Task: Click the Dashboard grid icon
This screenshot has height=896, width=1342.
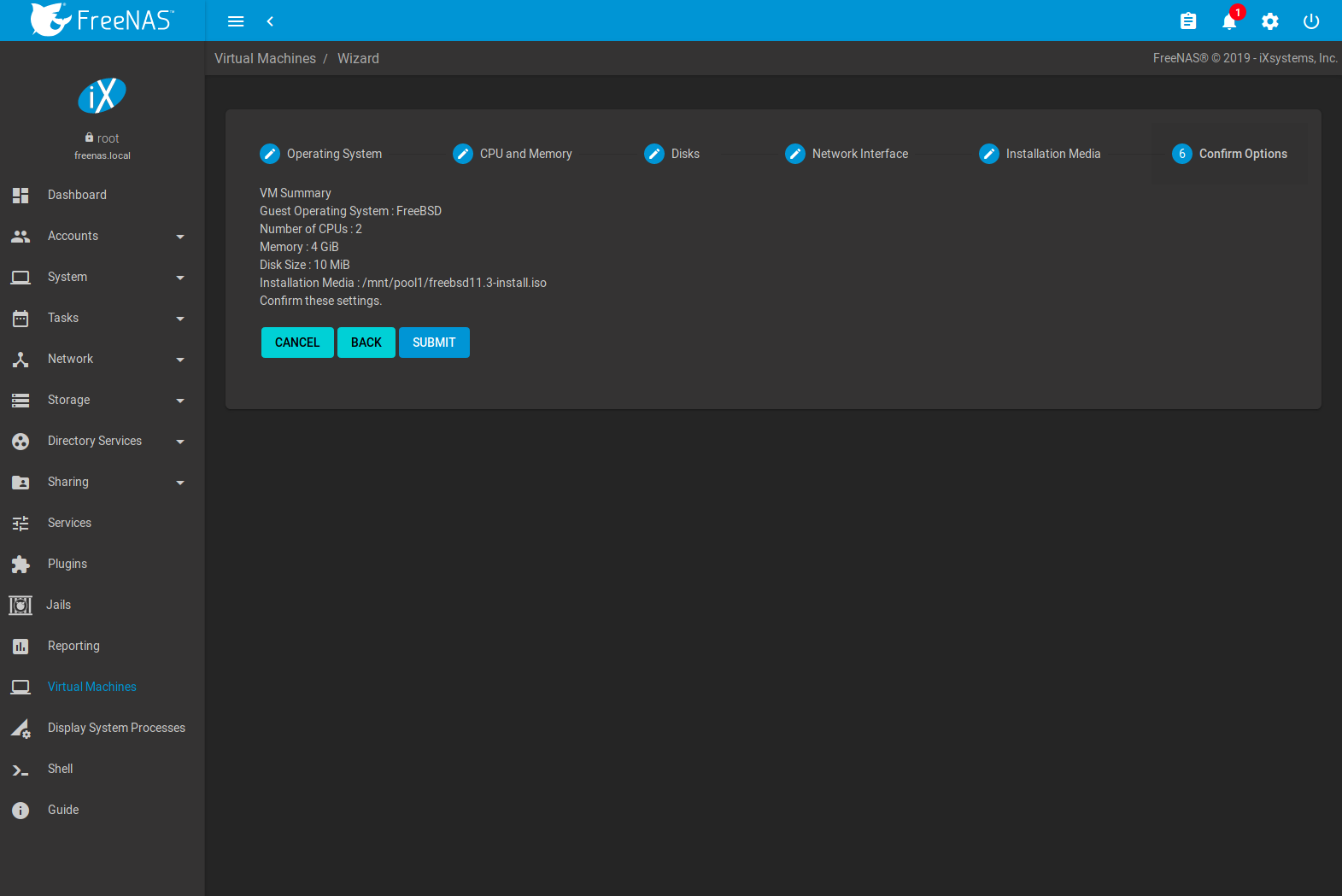Action: tap(21, 195)
